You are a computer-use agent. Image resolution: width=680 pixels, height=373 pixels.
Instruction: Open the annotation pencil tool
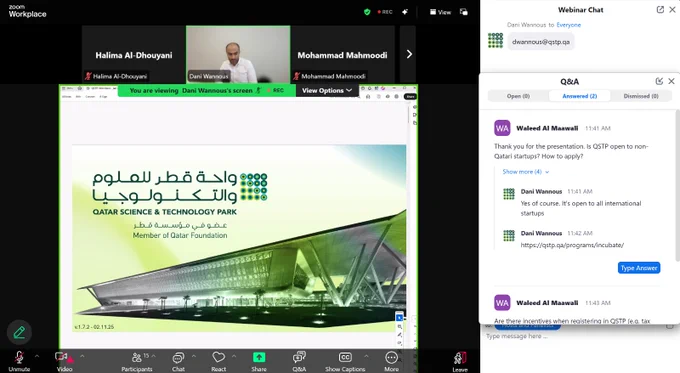[x=19, y=333]
